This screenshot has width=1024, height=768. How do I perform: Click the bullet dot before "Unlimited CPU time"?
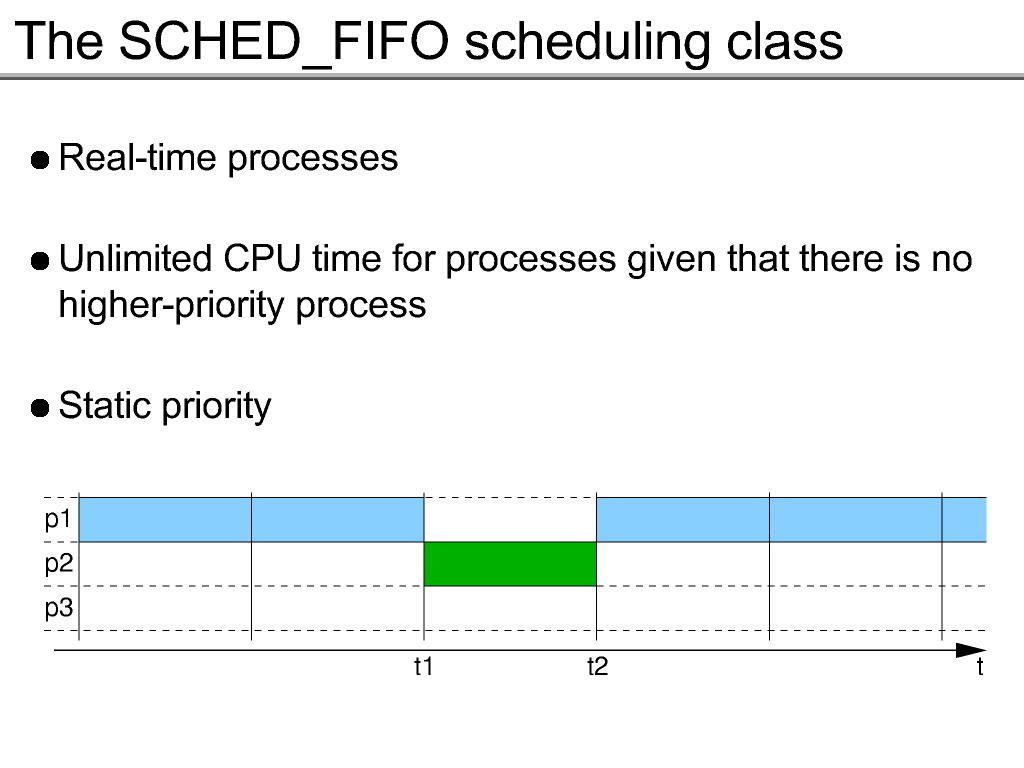tap(41, 262)
